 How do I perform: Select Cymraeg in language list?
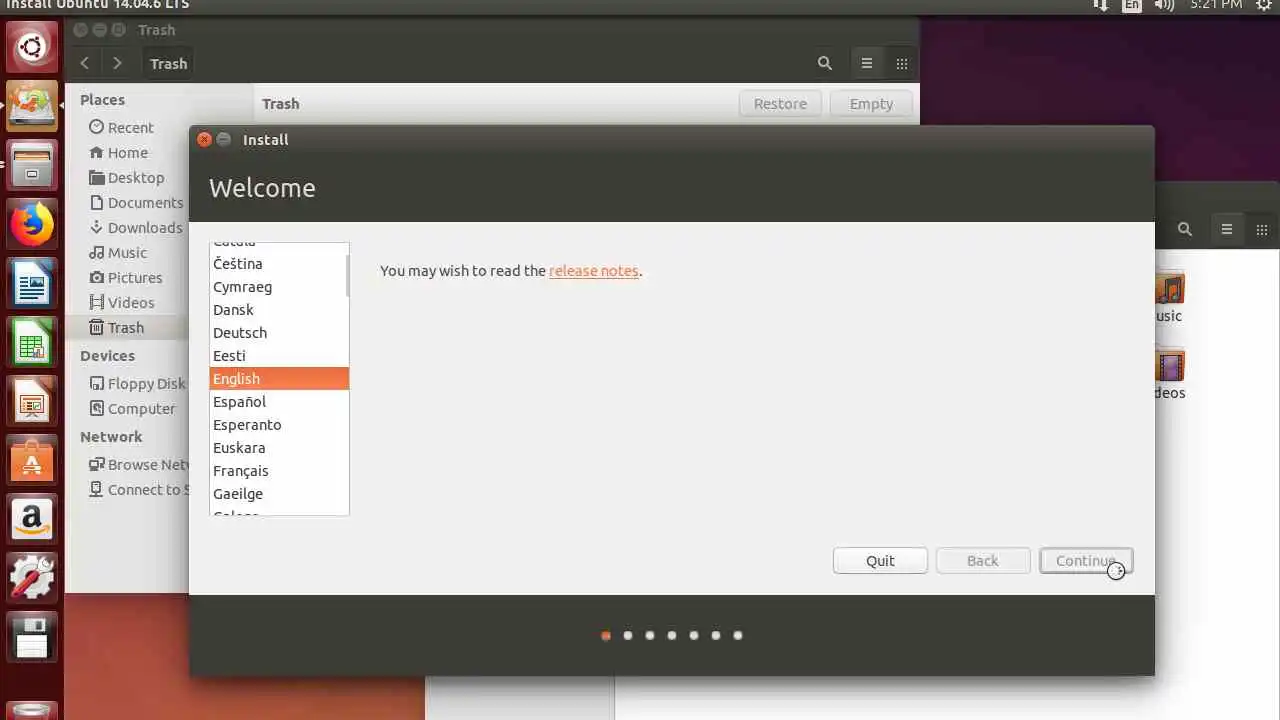point(278,287)
